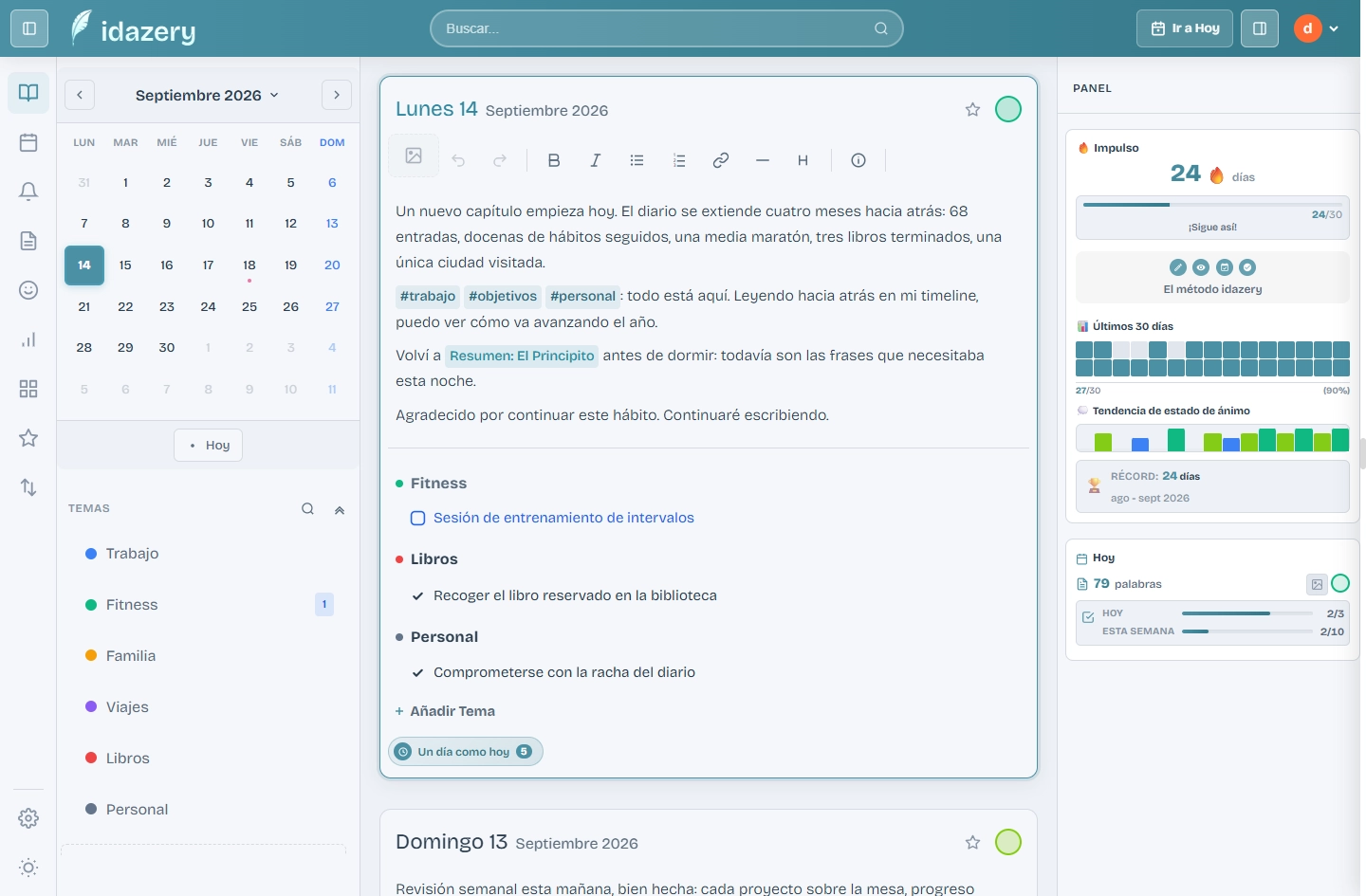This screenshot has width=1366, height=896.
Task: Open El método idazery card
Action: pyautogui.click(x=1212, y=277)
